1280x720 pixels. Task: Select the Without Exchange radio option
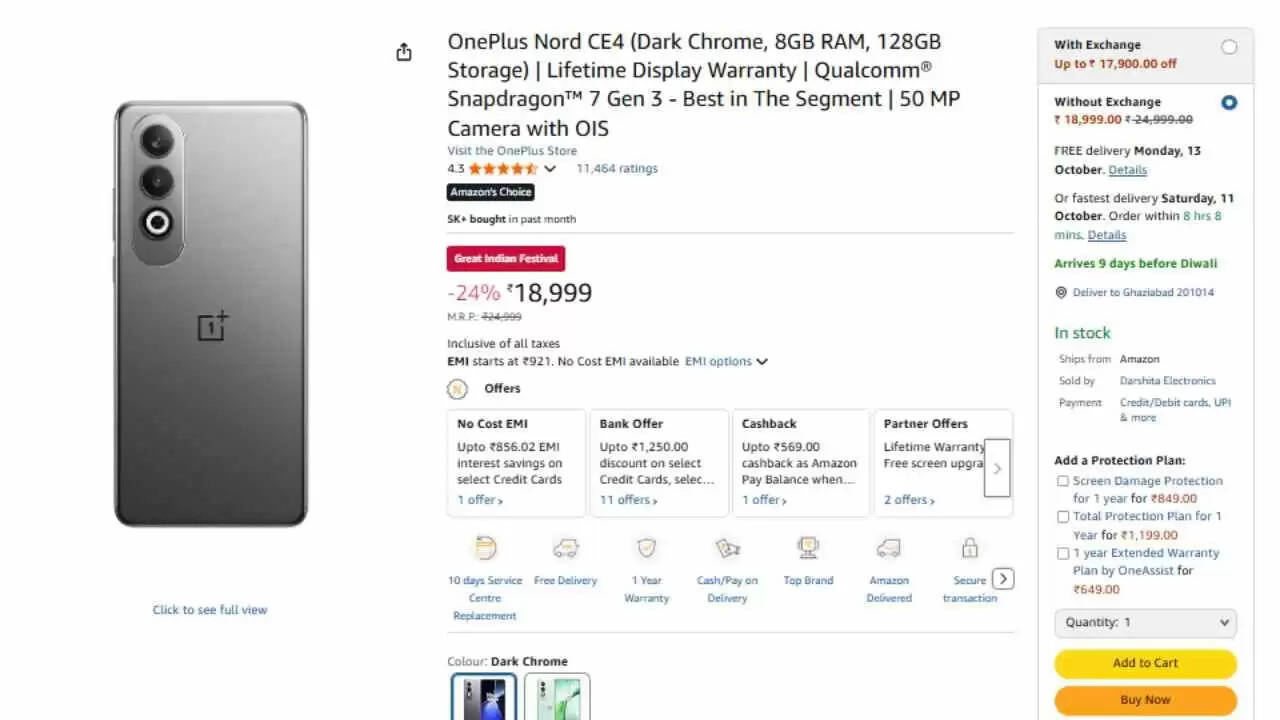[x=1229, y=103]
